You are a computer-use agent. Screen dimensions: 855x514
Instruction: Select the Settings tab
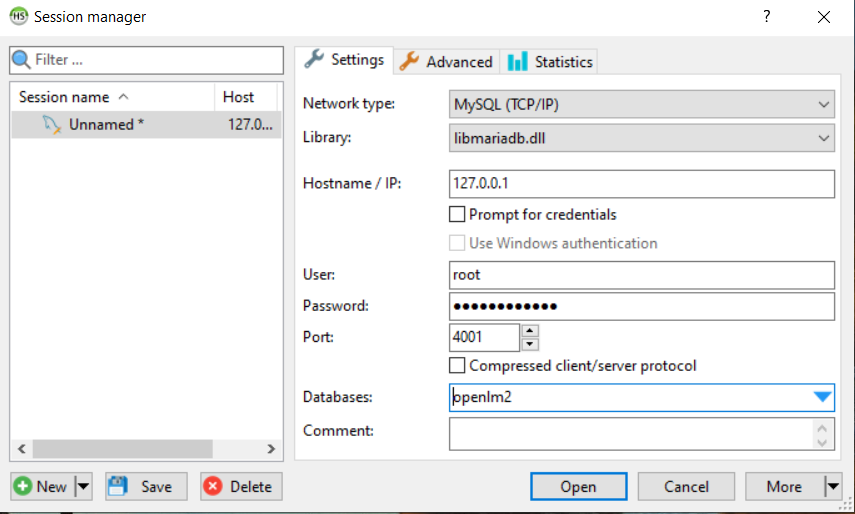(x=345, y=60)
